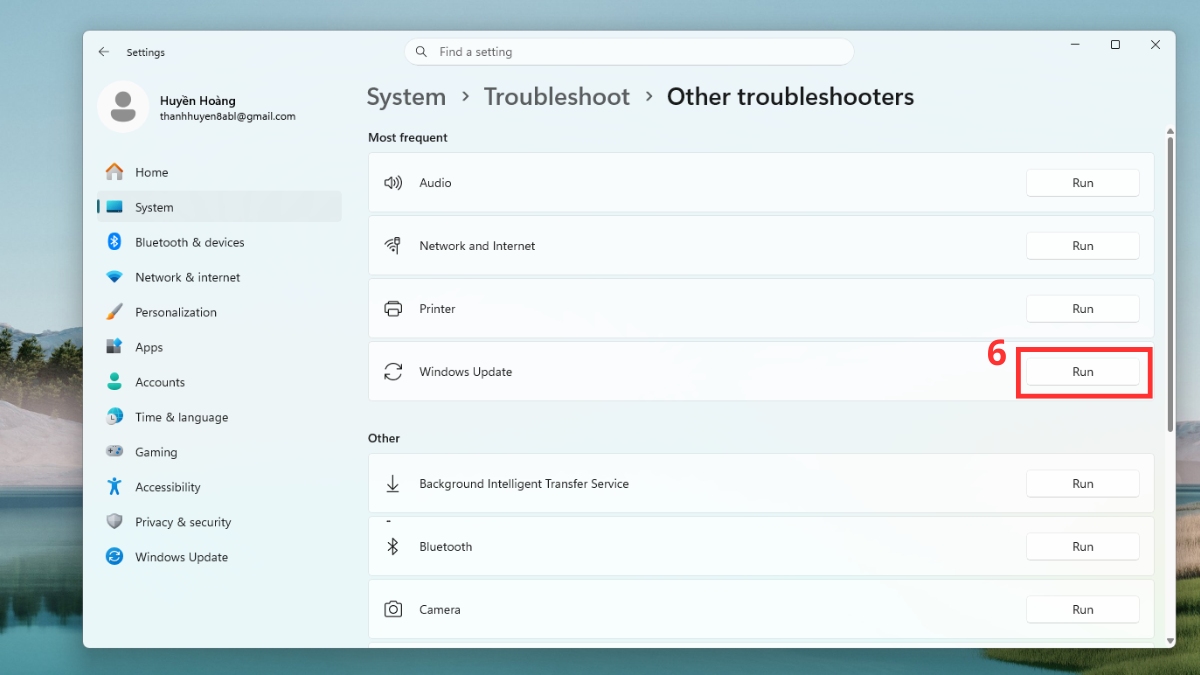The image size is (1200, 675).
Task: Click the user profile avatar picture
Action: click(123, 107)
